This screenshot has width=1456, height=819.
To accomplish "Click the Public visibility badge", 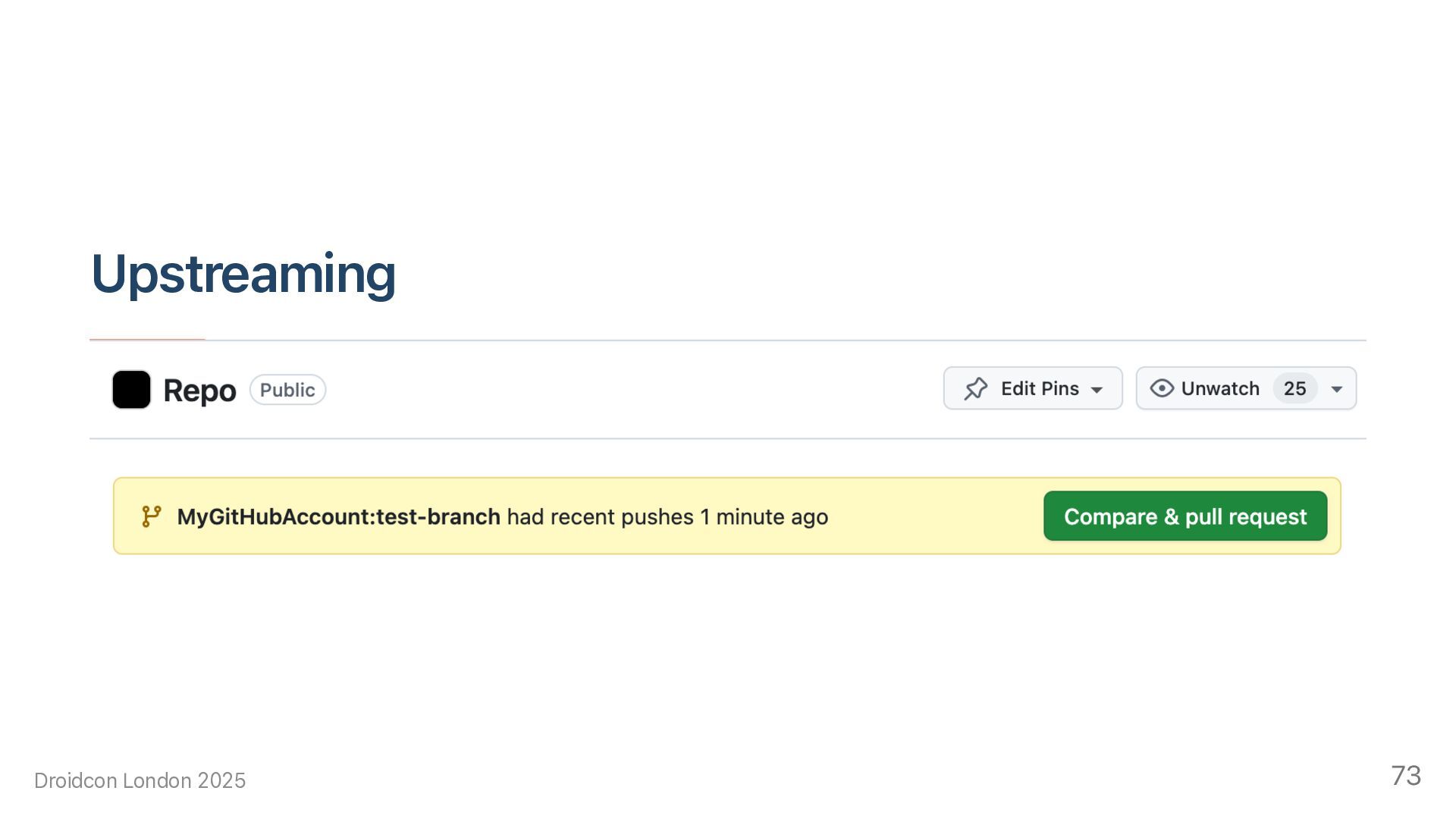I will point(287,390).
